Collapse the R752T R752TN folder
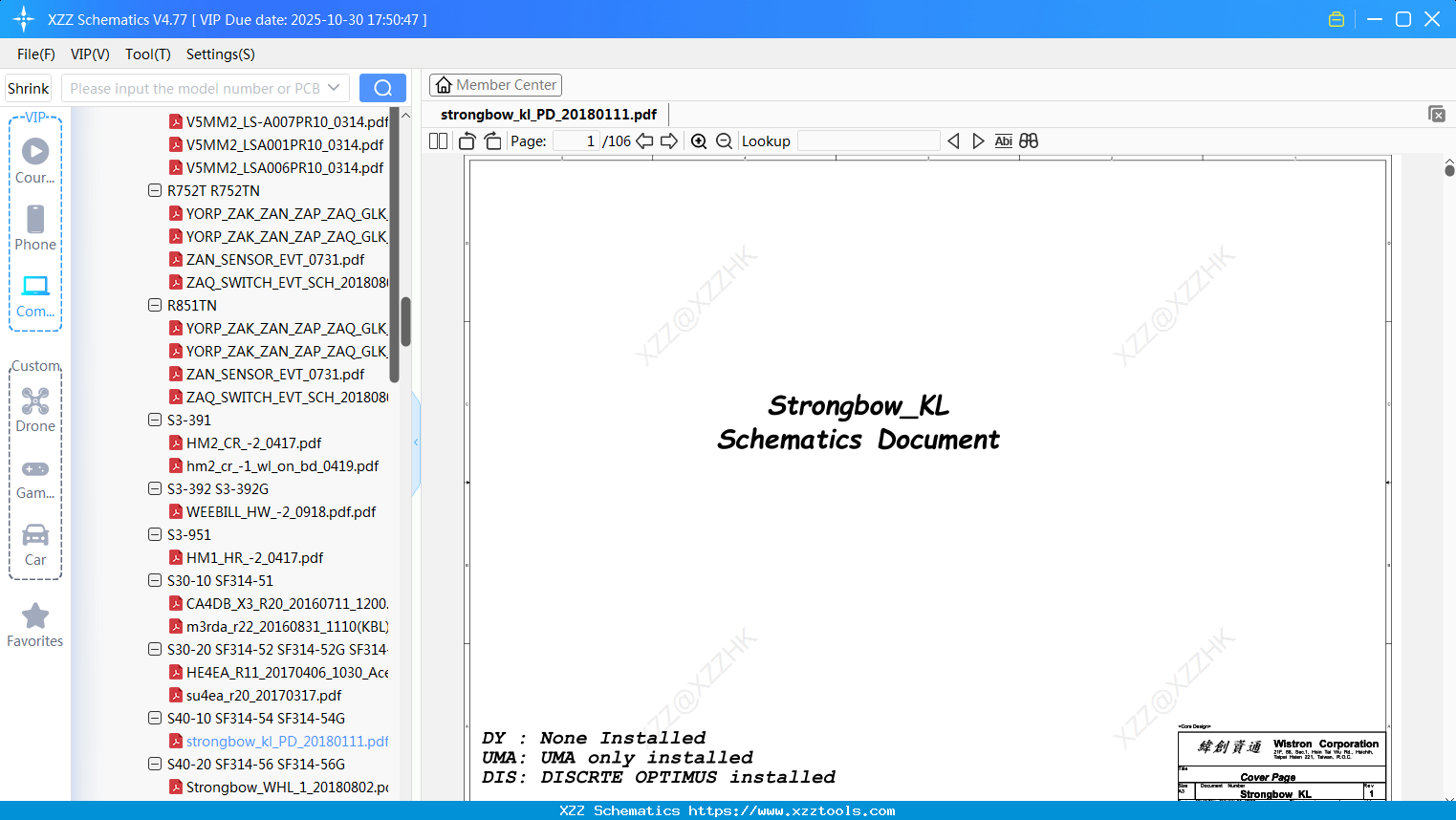Image resolution: width=1456 pixels, height=820 pixels. pos(155,190)
